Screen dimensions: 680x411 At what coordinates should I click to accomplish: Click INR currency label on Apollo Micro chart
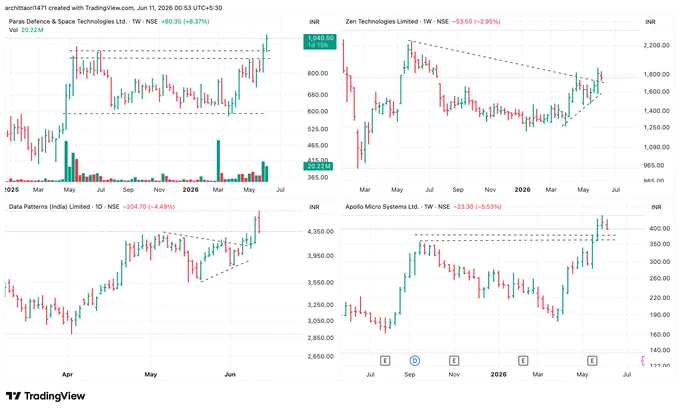(x=656, y=207)
